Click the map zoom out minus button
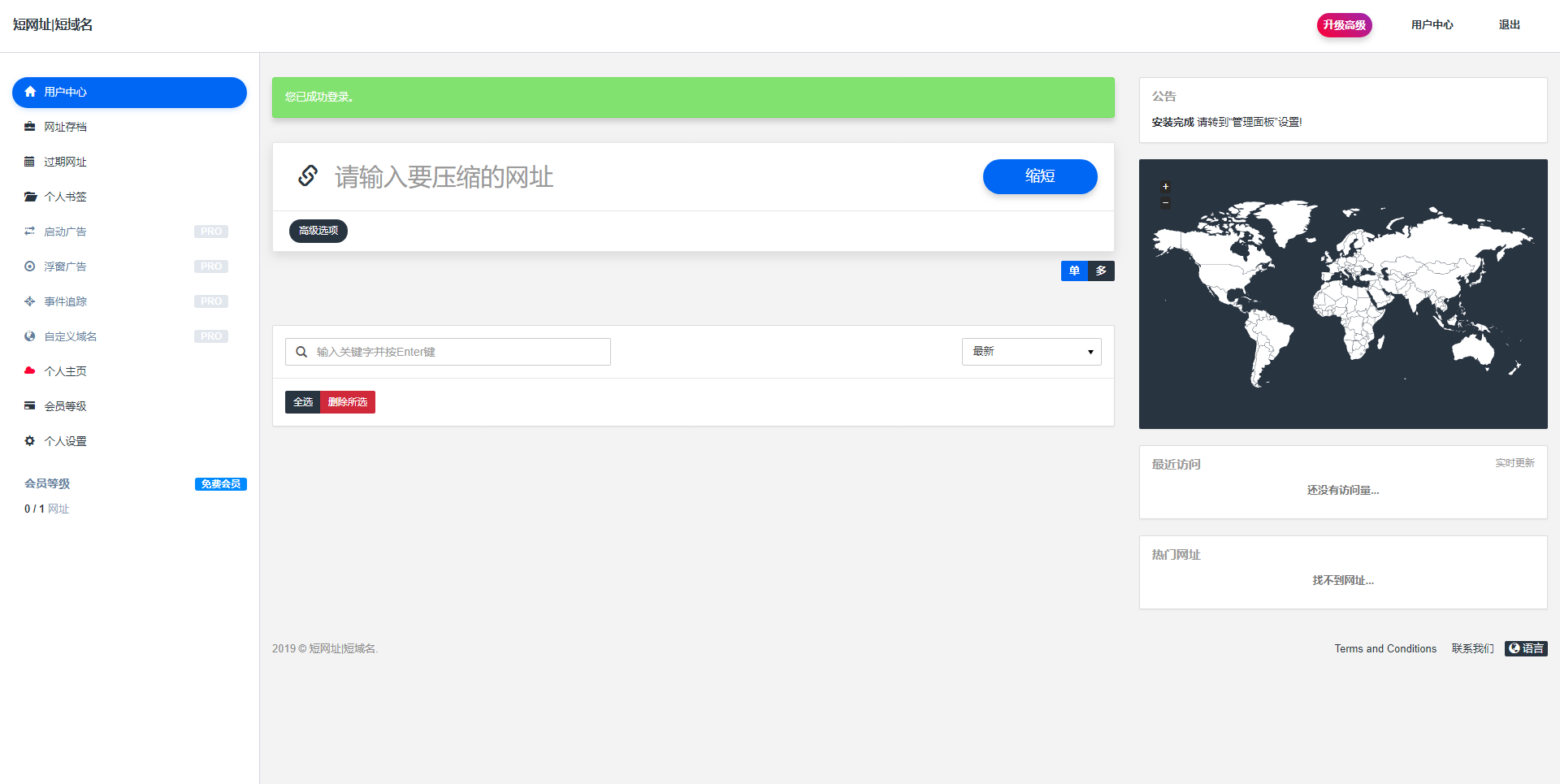The height and width of the screenshot is (784, 1560). [1165, 203]
